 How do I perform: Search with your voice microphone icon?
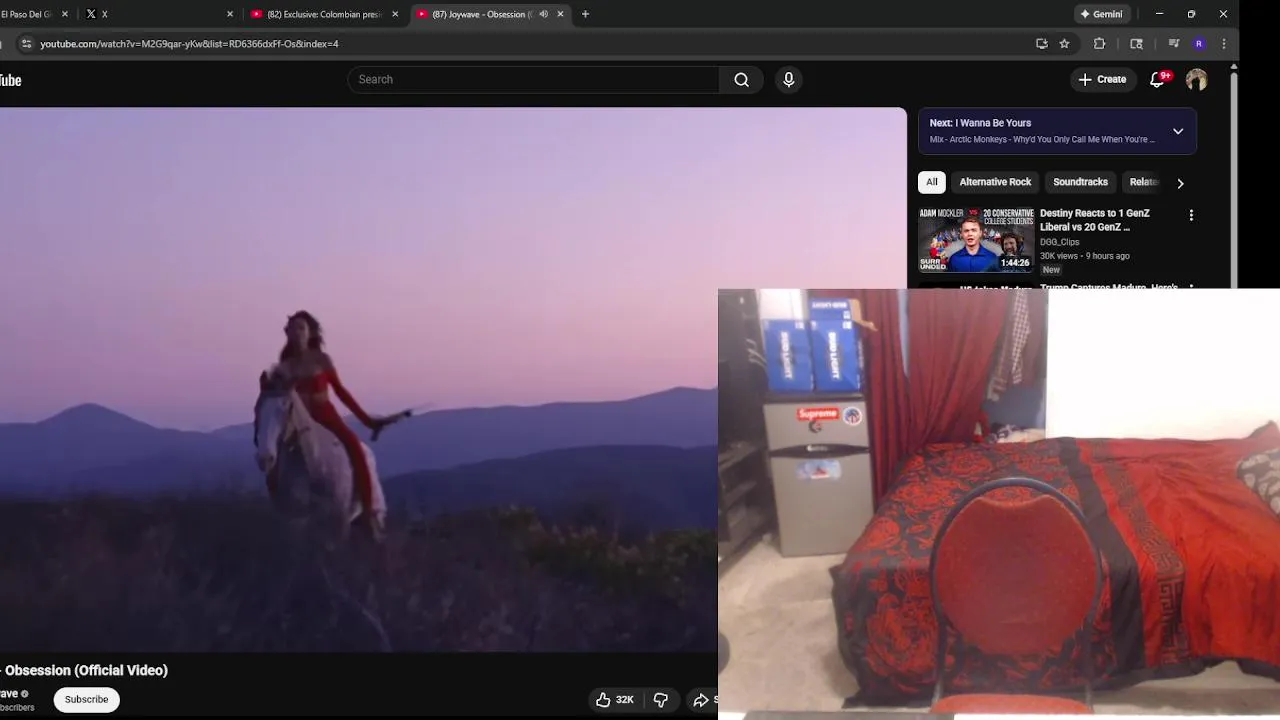(x=789, y=80)
